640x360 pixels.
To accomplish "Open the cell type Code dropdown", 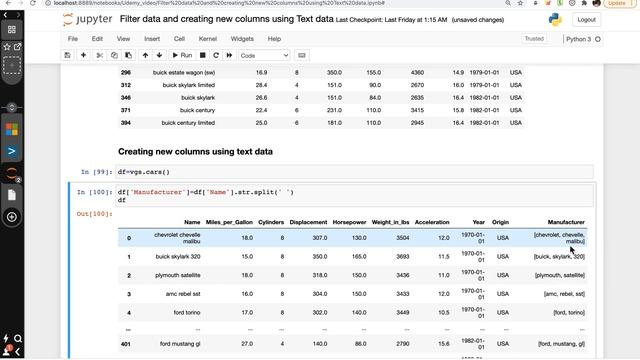I will [264, 56].
